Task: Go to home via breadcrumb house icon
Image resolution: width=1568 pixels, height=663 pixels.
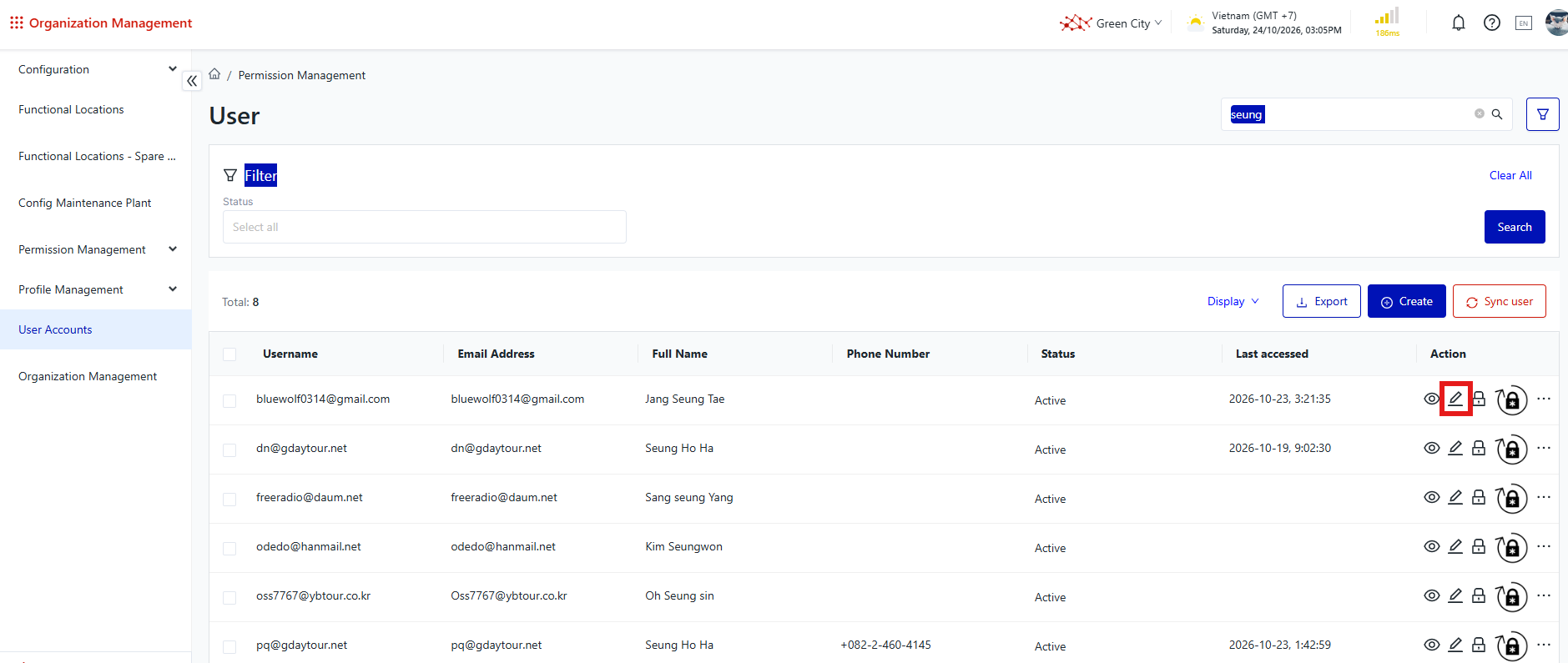Action: [x=214, y=74]
